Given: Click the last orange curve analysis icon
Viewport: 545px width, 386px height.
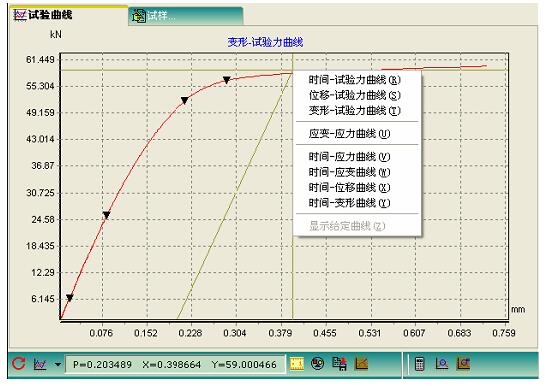Looking at the screenshot, I should [x=463, y=364].
